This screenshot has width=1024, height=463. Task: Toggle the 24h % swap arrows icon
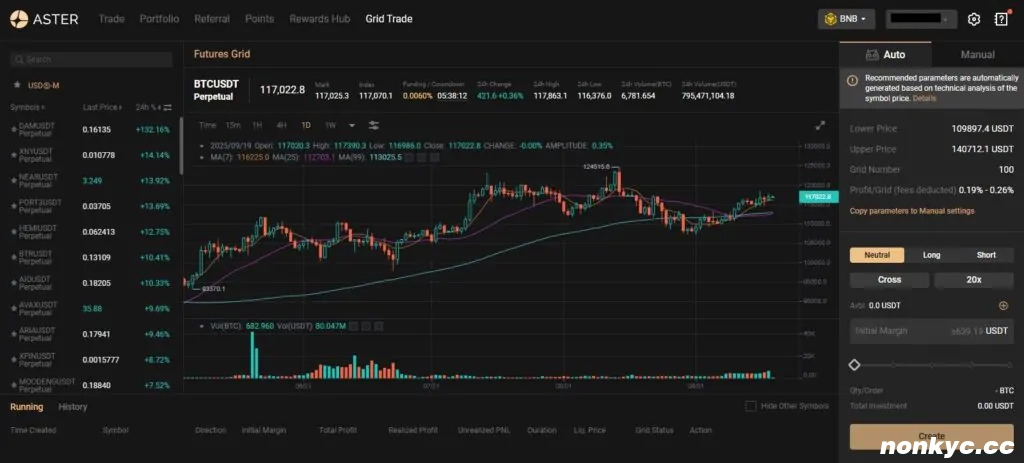tap(167, 107)
